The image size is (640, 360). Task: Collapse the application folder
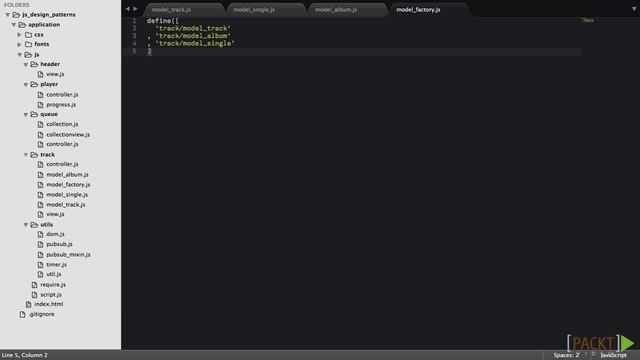[x=13, y=25]
